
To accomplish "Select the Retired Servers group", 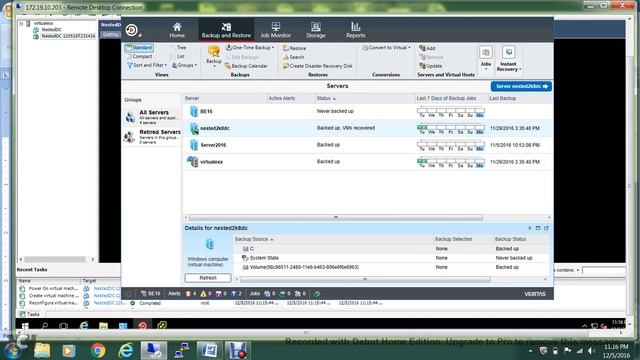I will 152,137.
